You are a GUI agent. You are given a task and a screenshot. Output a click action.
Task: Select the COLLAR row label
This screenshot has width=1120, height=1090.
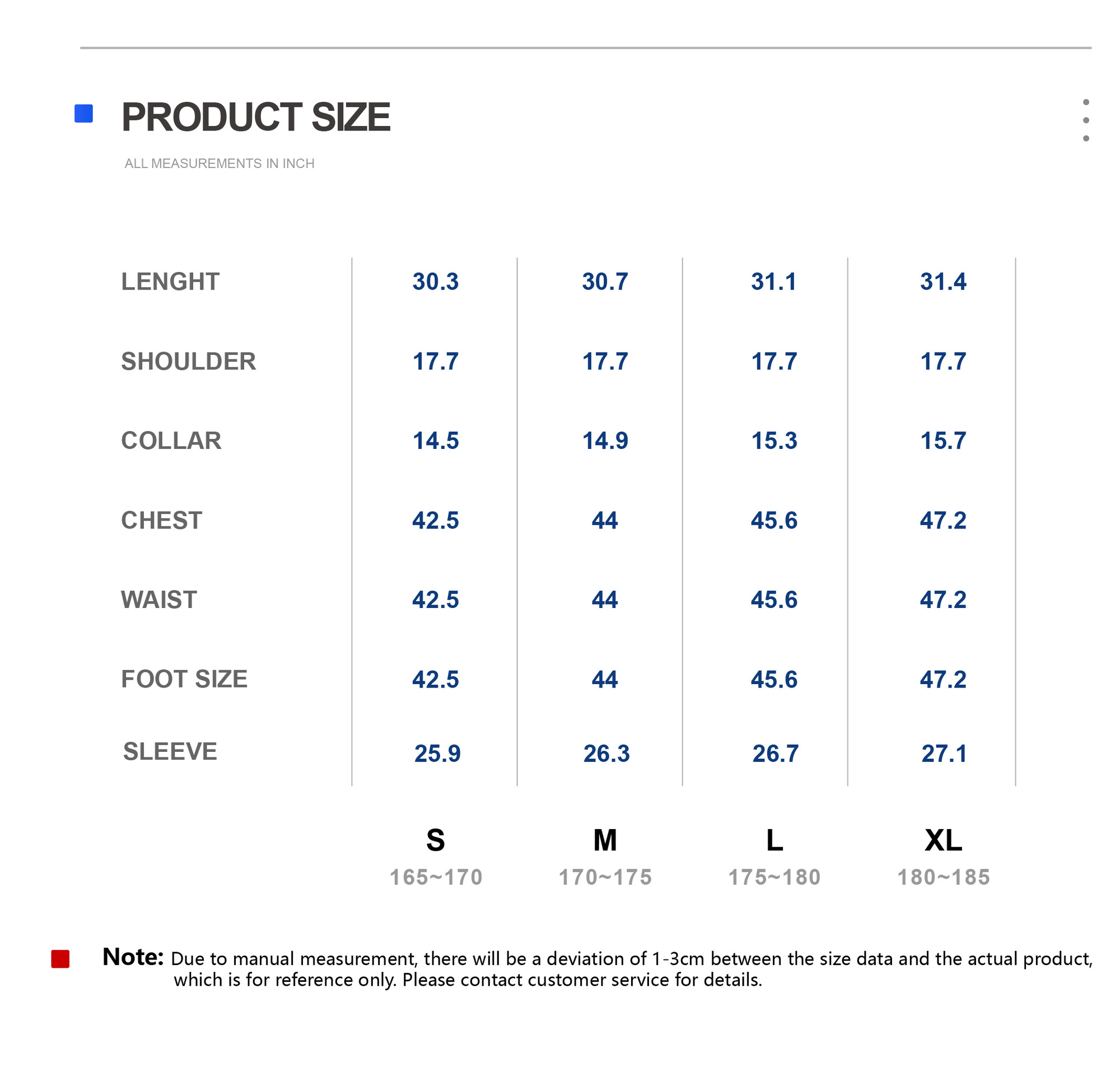click(x=171, y=441)
